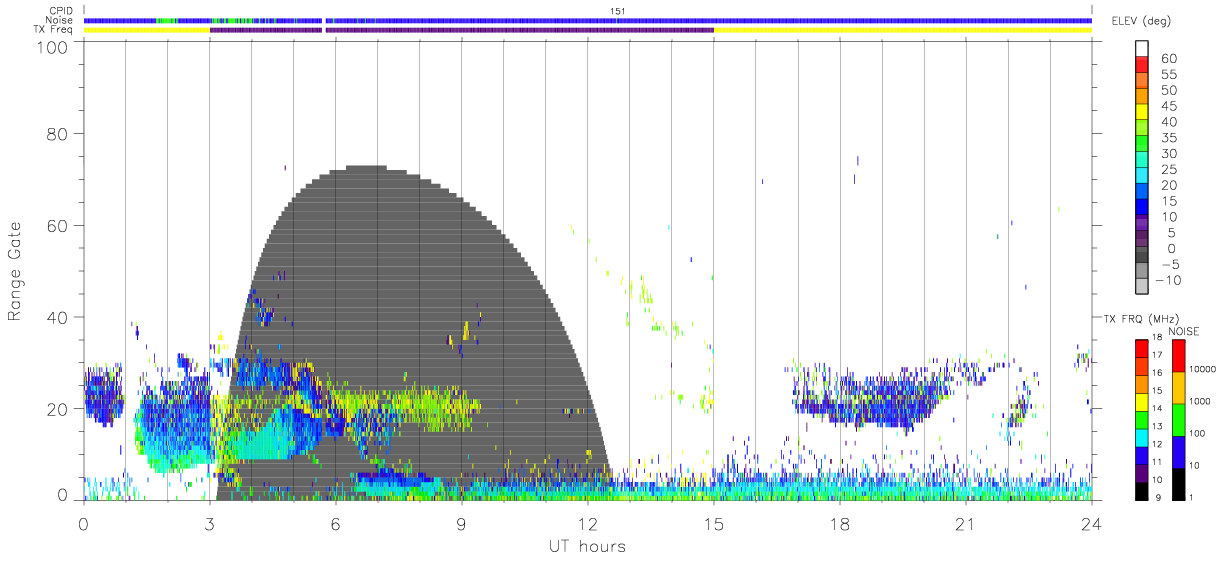Click the '21' tick on the UT hours axis
This screenshot has height=567, width=1228.
(965, 523)
